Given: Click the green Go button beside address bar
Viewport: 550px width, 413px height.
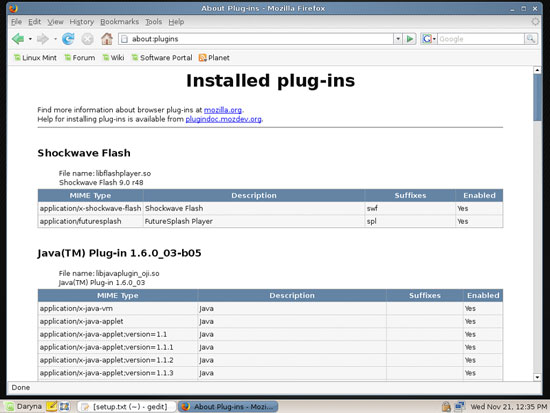Looking at the screenshot, I should [409, 39].
